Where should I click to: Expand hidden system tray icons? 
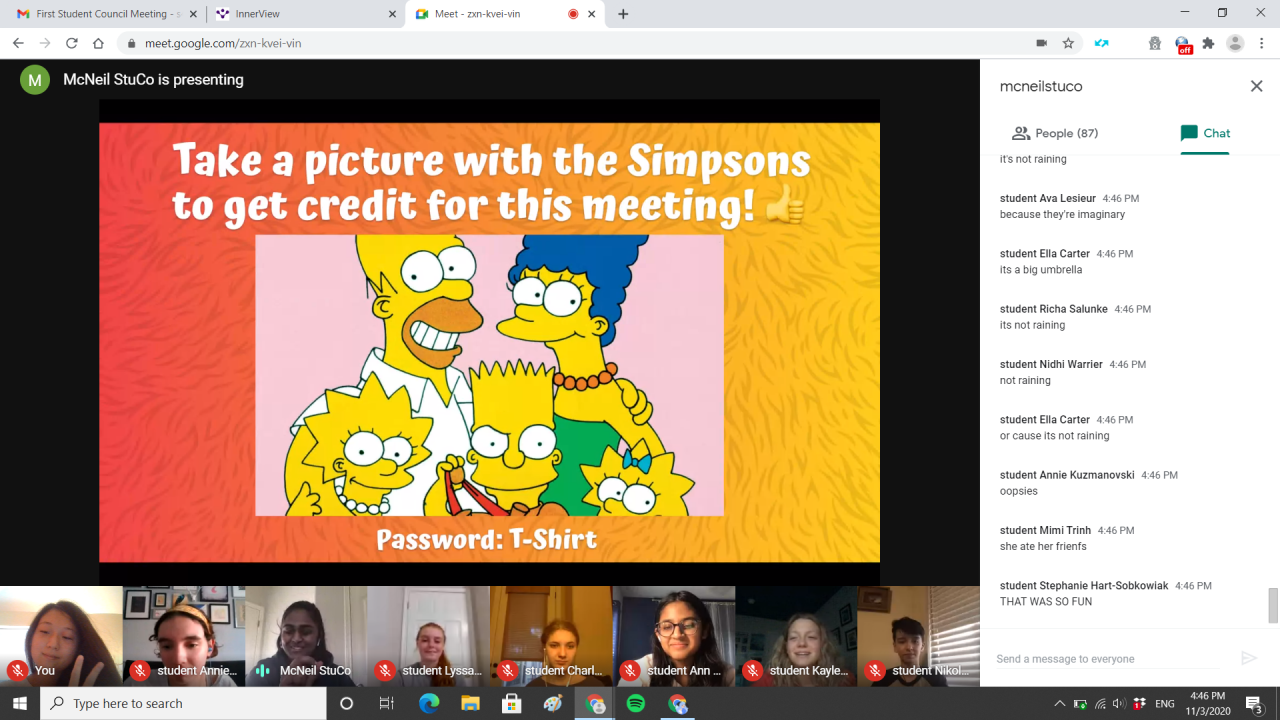click(1061, 704)
